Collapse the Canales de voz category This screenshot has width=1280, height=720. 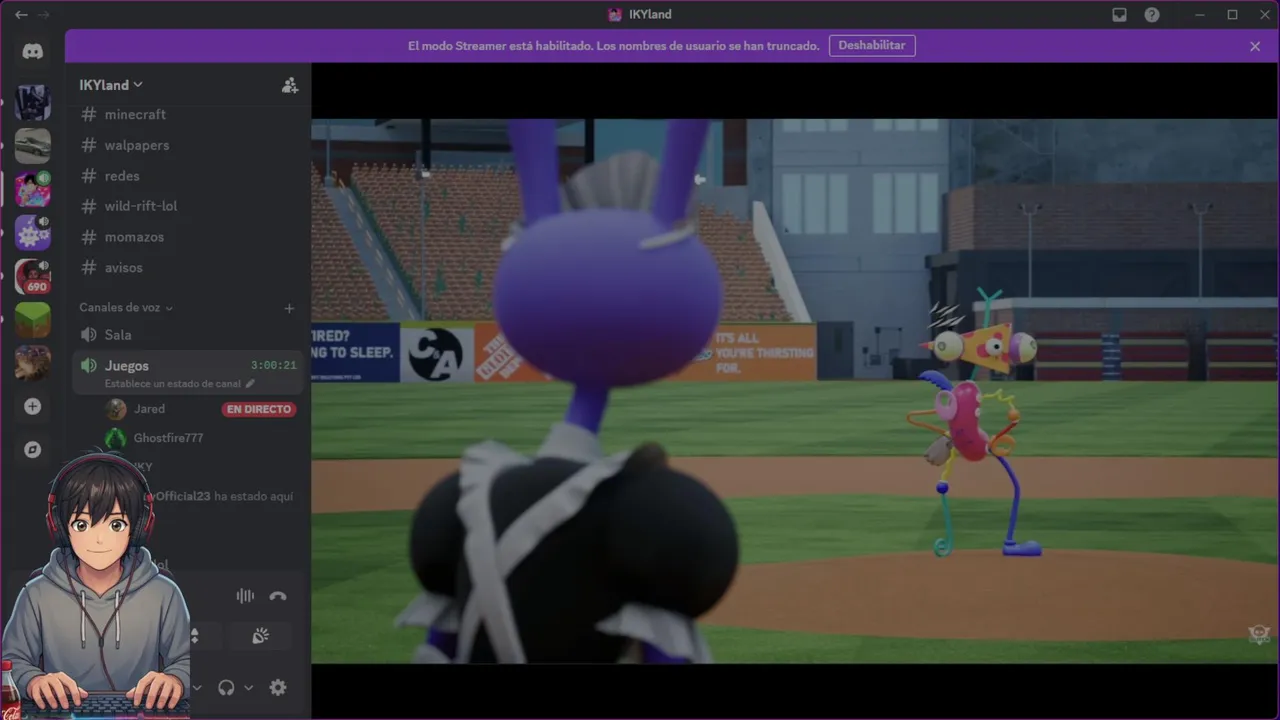coord(126,308)
